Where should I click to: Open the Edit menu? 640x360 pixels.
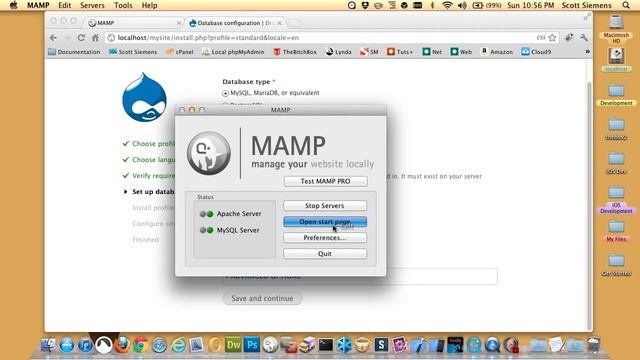(x=64, y=5)
